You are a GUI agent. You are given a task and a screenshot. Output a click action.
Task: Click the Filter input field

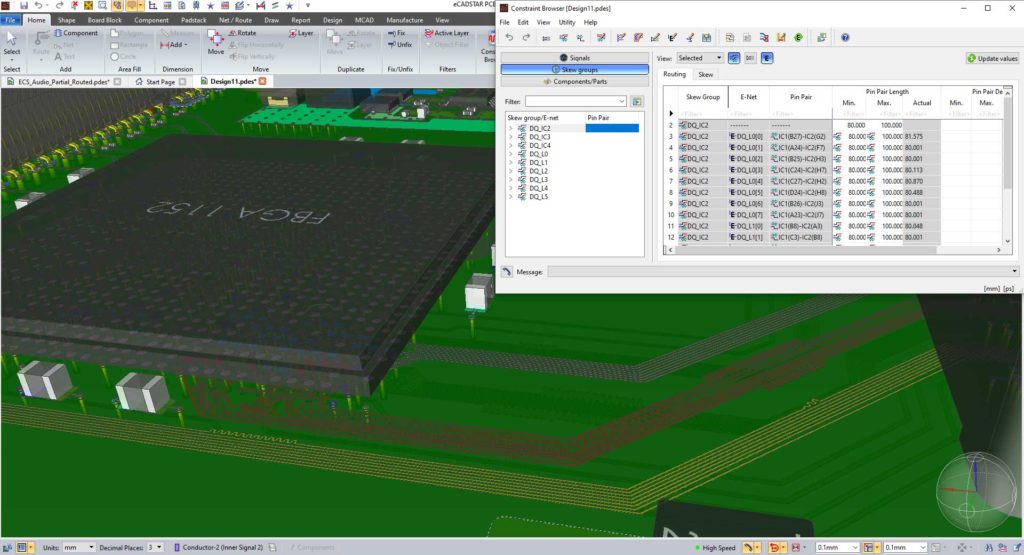[x=576, y=101]
